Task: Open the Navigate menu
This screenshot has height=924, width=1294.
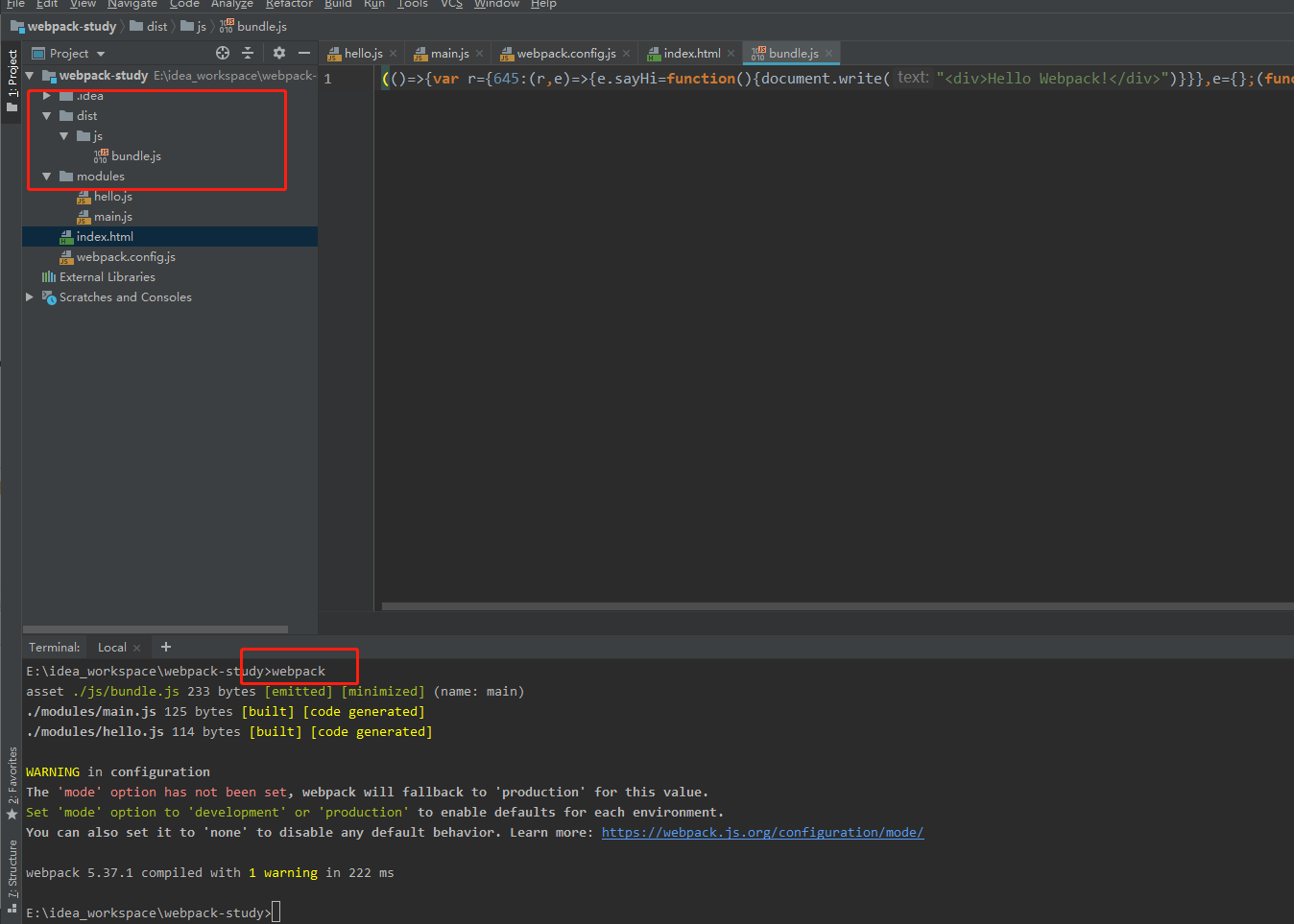Action: [132, 4]
